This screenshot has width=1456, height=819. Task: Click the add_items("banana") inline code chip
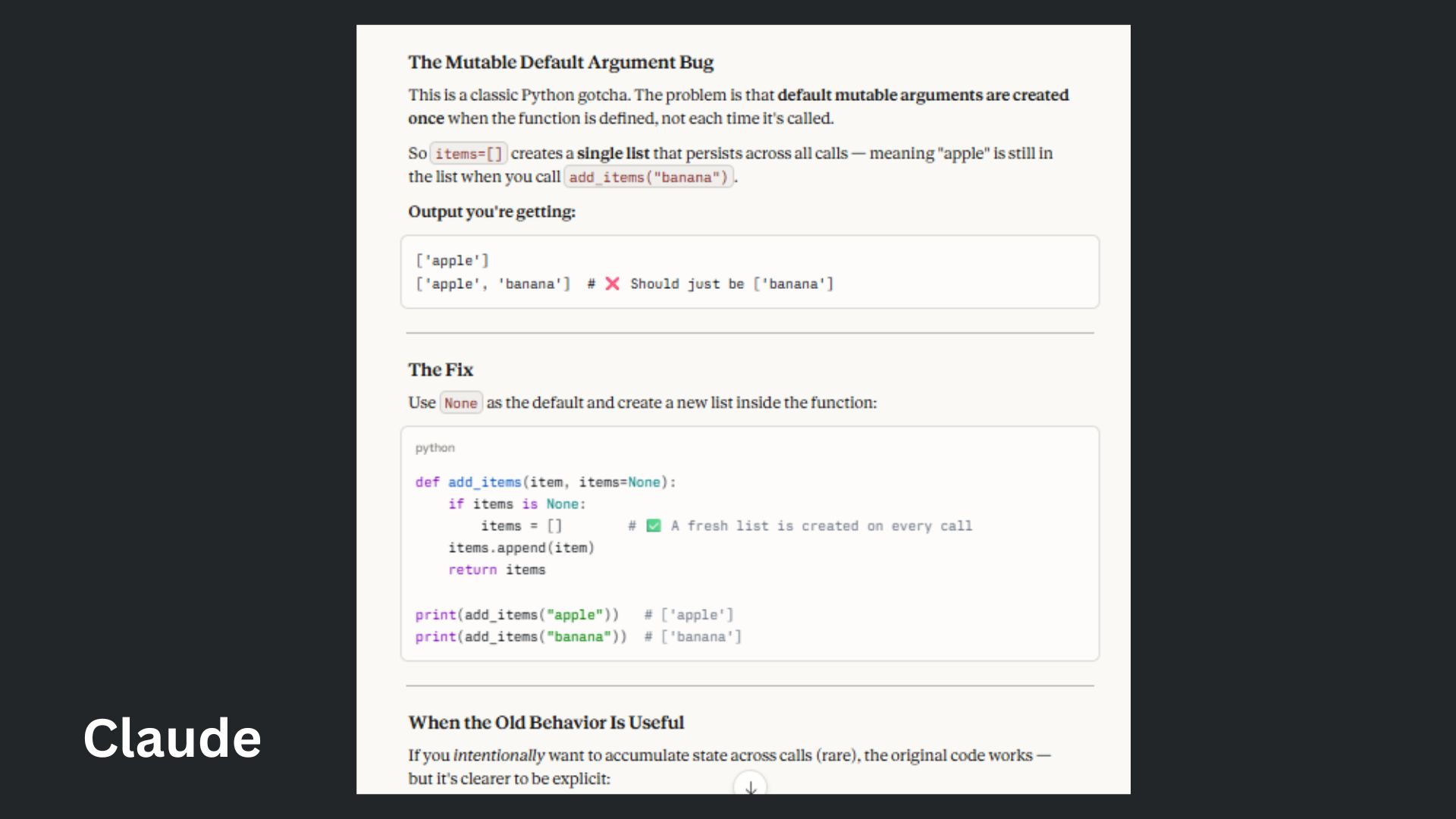coord(648,177)
